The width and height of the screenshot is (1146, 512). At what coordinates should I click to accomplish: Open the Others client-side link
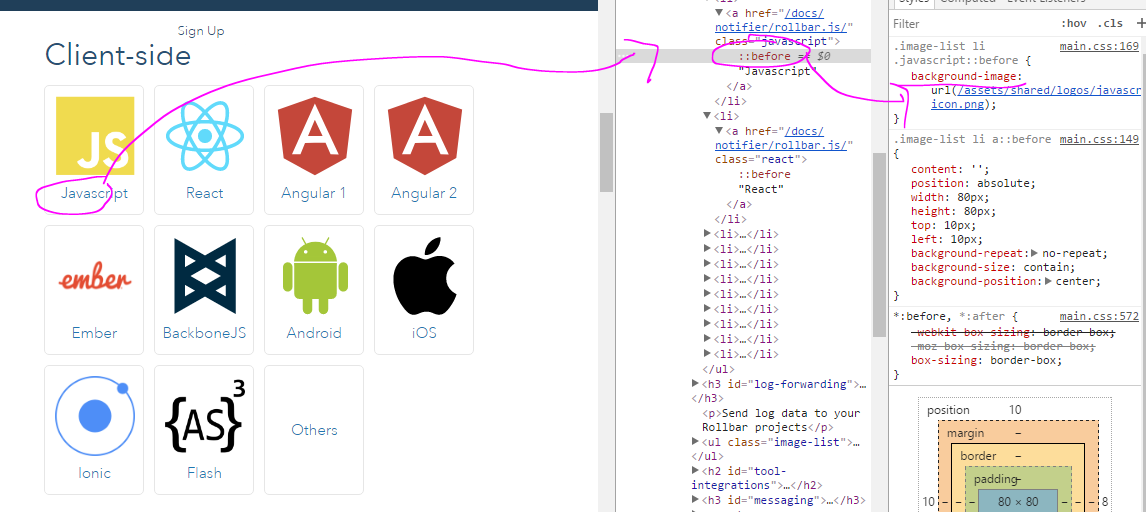click(314, 430)
